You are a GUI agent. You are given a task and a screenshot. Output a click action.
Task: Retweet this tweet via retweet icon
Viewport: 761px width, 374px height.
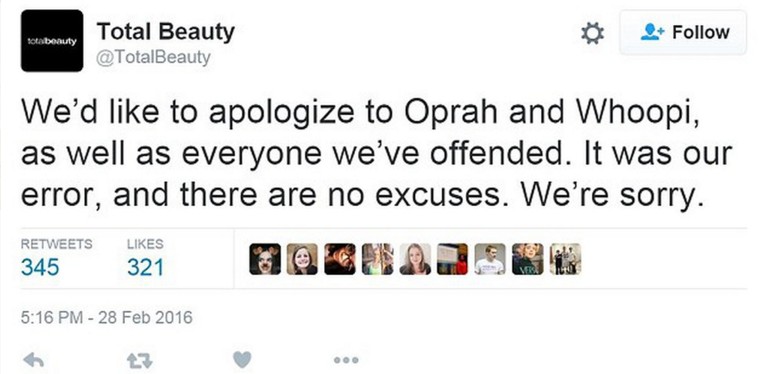coord(139,360)
